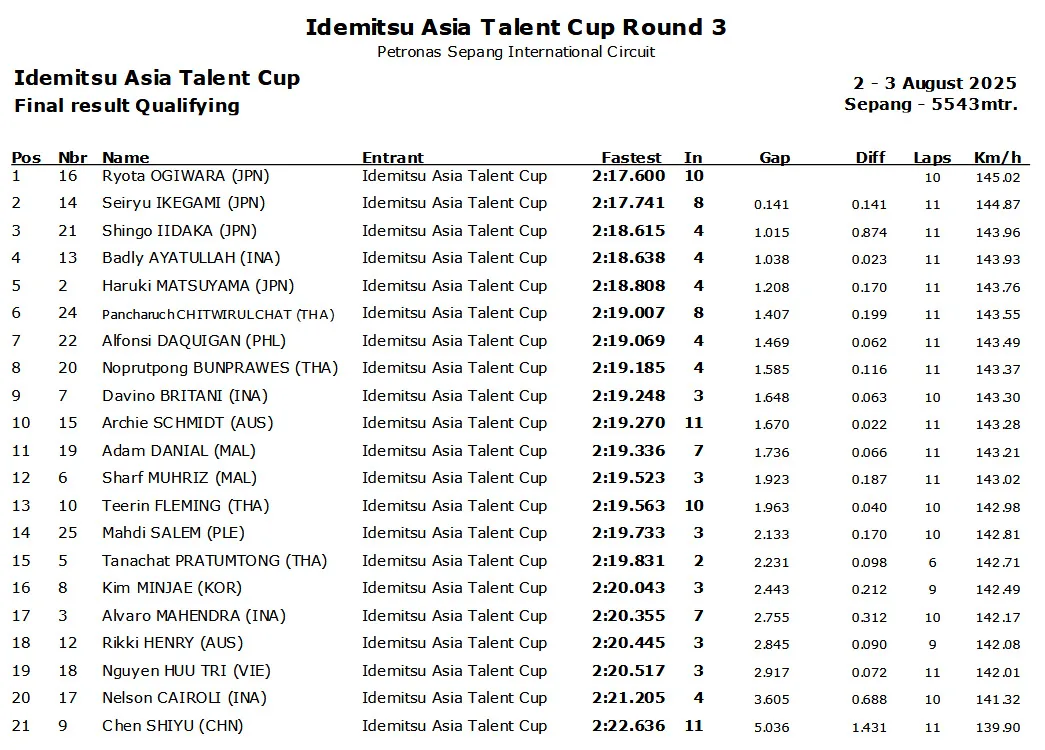Click rider name Tanachat PRATUMTONG (THA)
Viewport: 1045px width, 750px height.
pyautogui.click(x=214, y=561)
